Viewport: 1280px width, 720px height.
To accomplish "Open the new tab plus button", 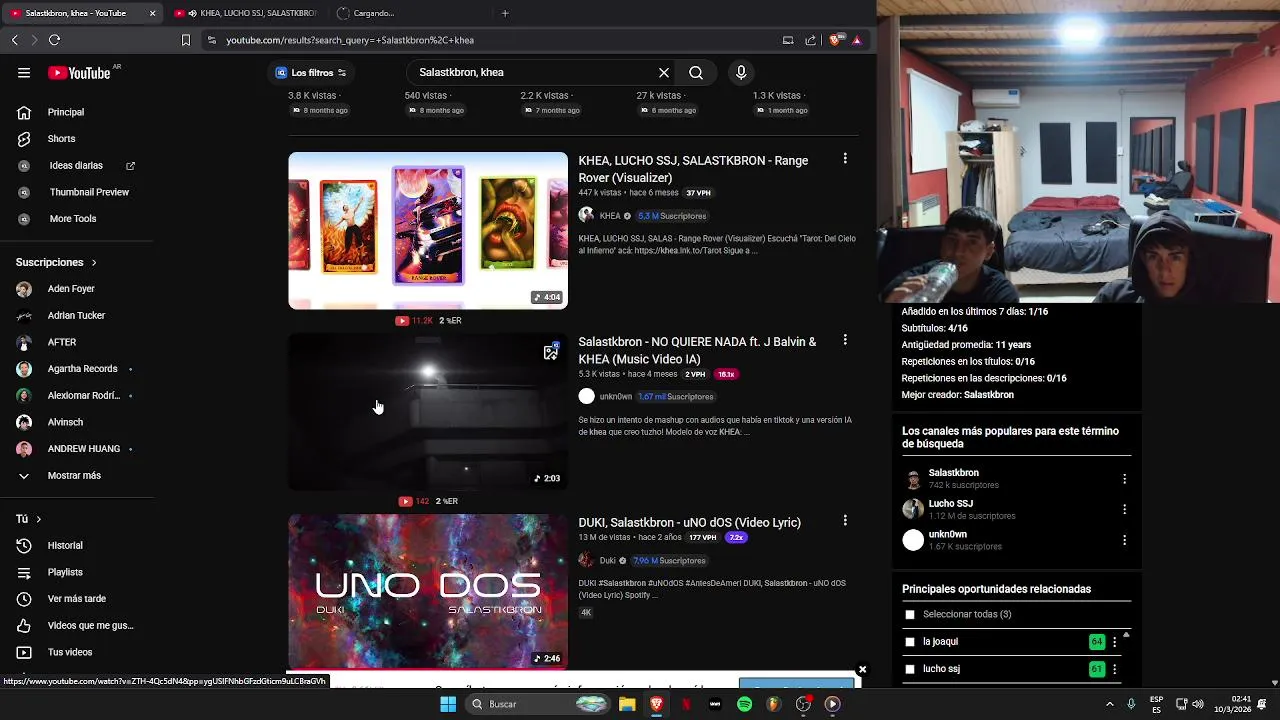I will (505, 13).
